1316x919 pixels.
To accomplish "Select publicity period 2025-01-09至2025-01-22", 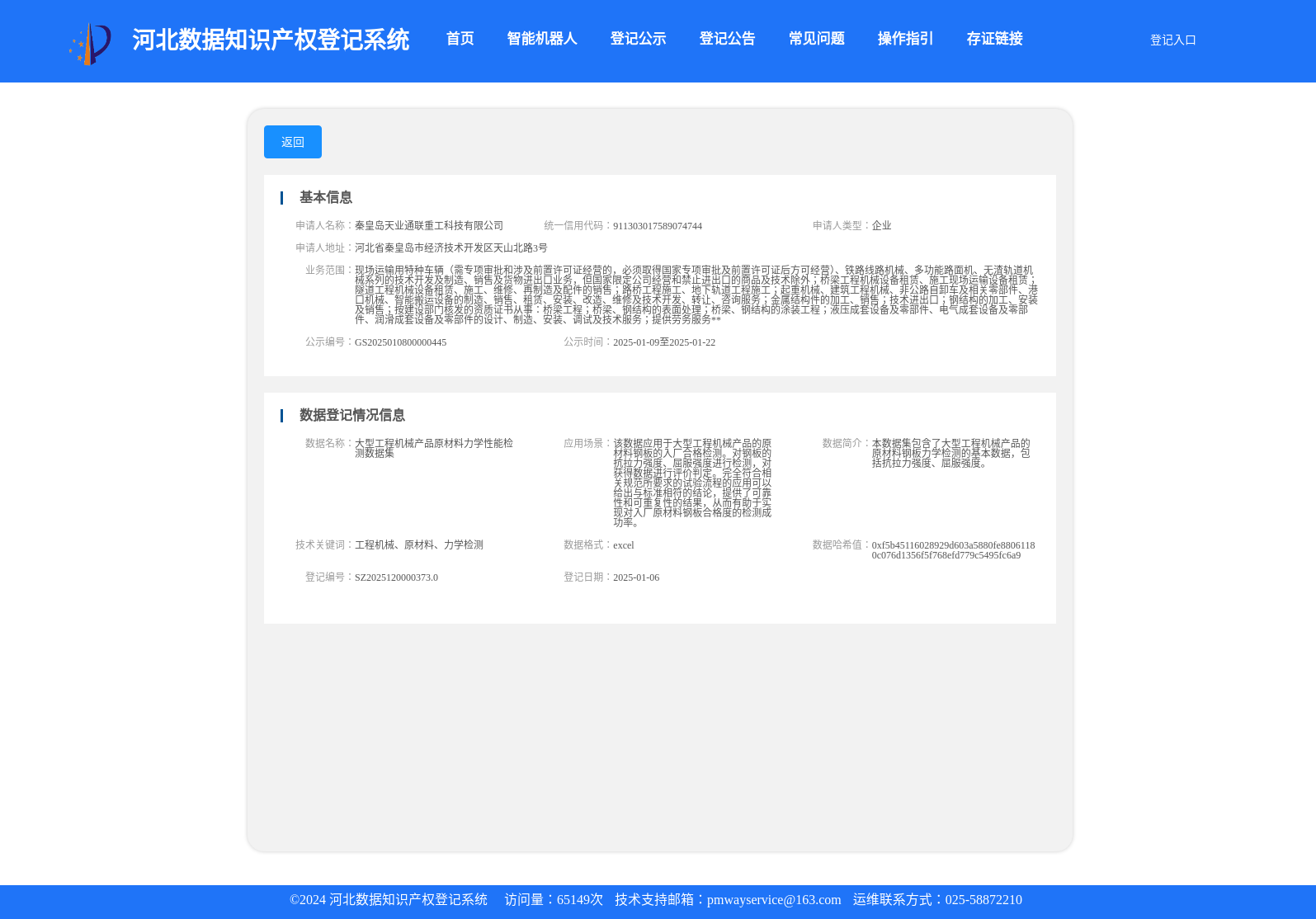I will (664, 342).
